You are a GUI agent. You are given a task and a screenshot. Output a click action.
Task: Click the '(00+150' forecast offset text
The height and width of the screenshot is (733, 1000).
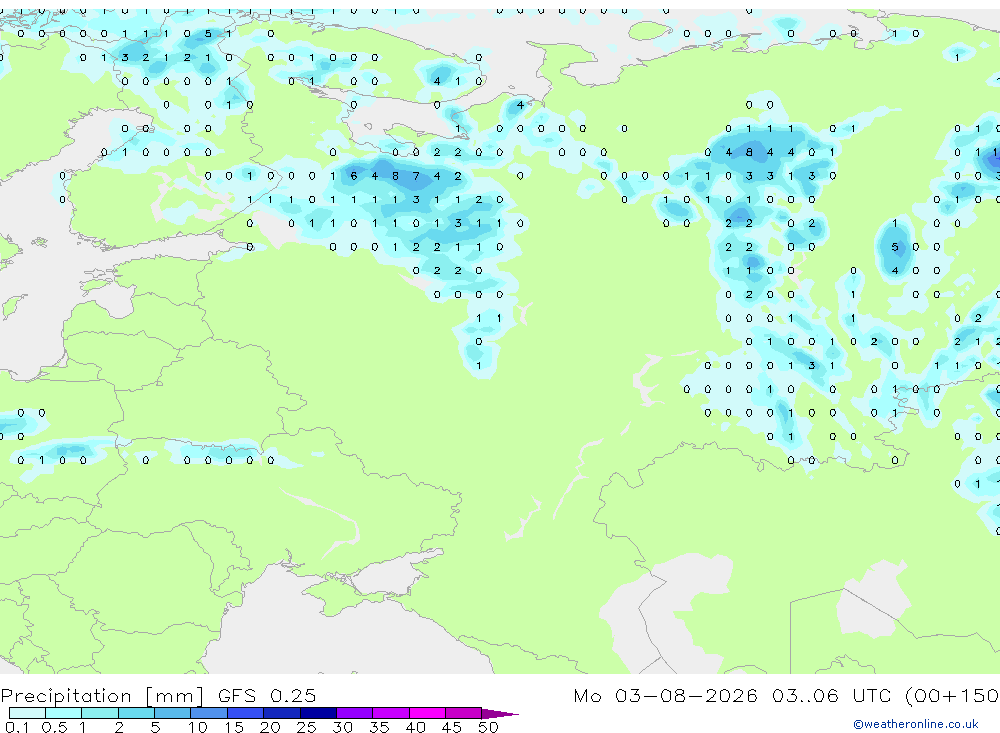click(952, 696)
